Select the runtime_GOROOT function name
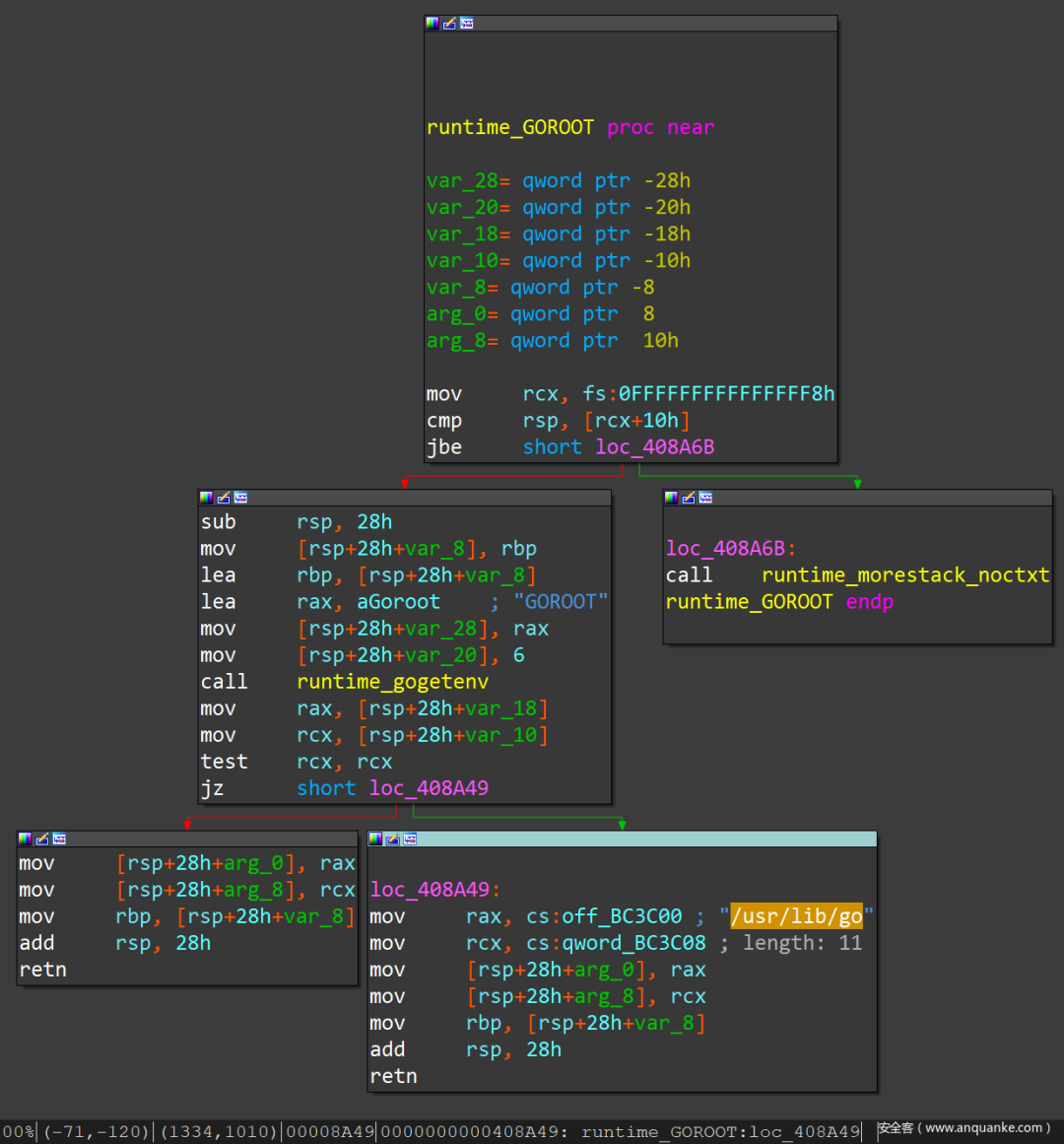This screenshot has width=1064, height=1144. [x=508, y=126]
